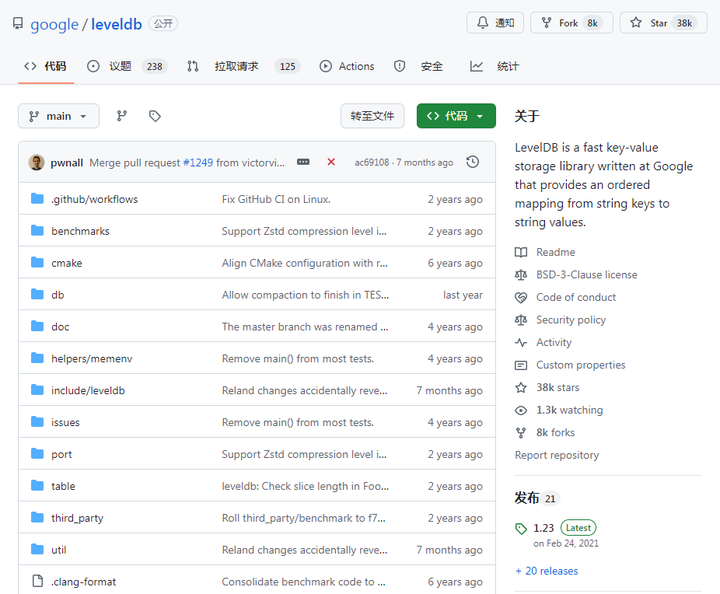This screenshot has height=594, width=720.
Task: Click the 1.23 release tag icon
Action: pos(521,529)
